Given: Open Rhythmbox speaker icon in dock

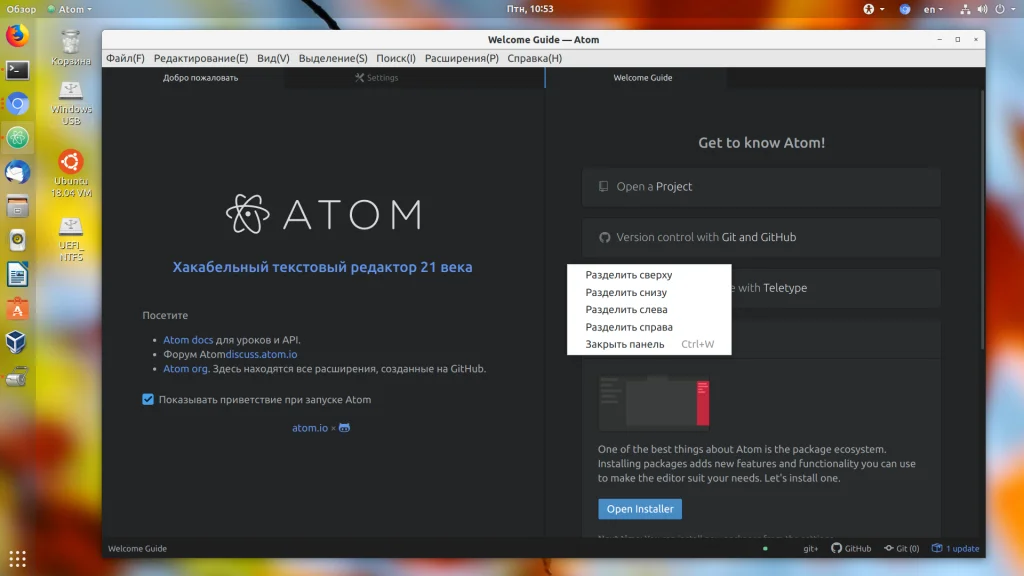Looking at the screenshot, I should point(18,240).
